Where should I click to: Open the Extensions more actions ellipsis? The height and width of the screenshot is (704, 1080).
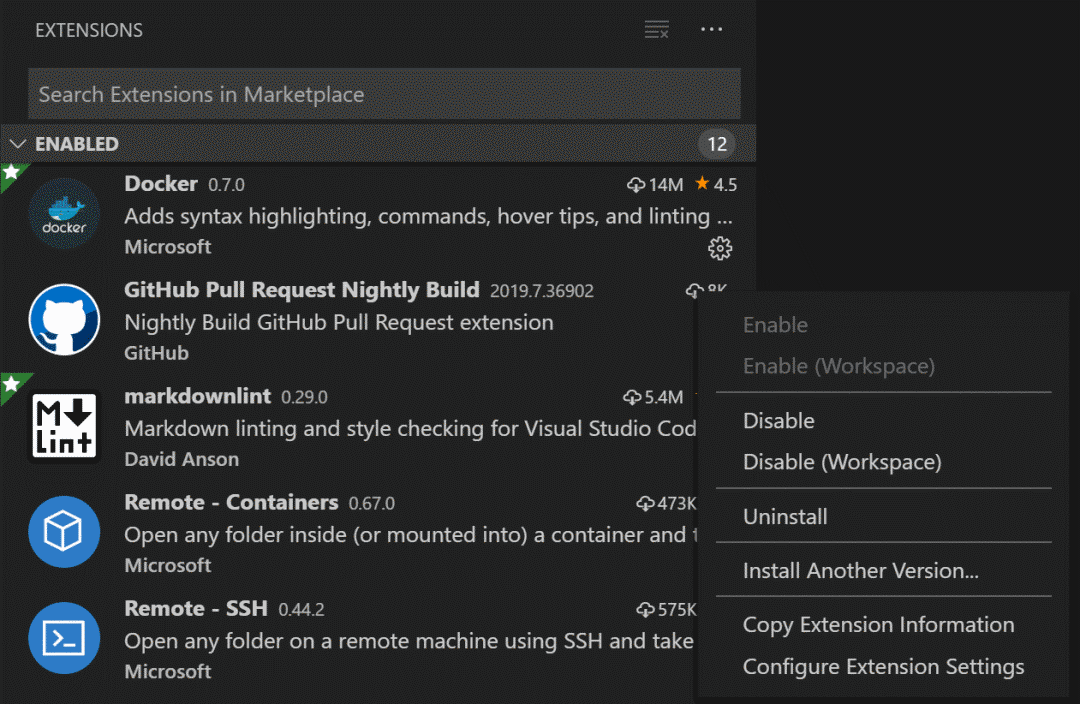[711, 30]
